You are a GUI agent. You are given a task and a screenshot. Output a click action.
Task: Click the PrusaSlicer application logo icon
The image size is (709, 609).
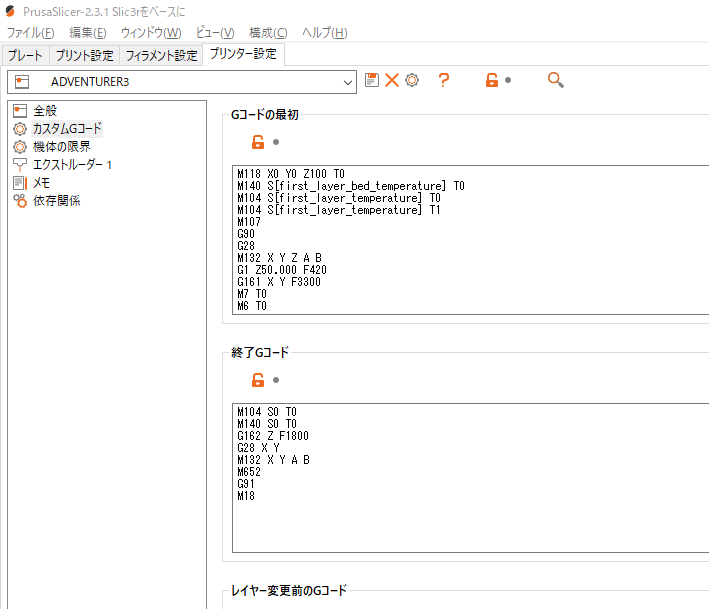point(10,11)
